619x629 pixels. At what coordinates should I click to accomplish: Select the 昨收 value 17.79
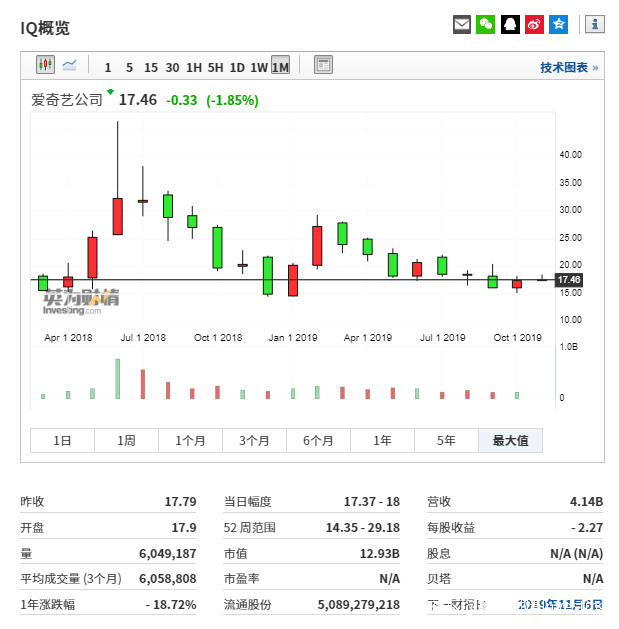pyautogui.click(x=181, y=501)
